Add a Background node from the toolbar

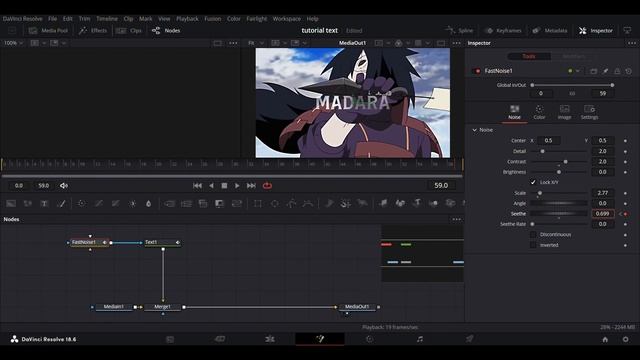pyautogui.click(x=11, y=203)
